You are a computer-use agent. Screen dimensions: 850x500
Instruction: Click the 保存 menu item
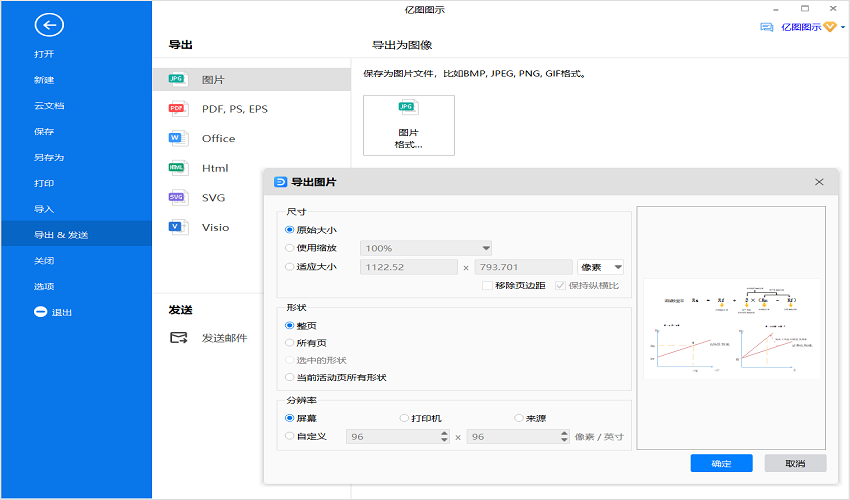[x=44, y=131]
